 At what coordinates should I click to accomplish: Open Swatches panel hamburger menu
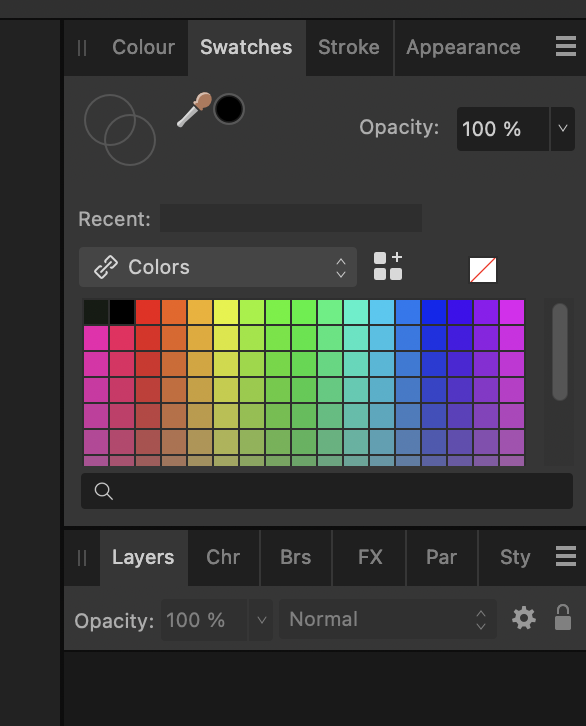pos(566,46)
